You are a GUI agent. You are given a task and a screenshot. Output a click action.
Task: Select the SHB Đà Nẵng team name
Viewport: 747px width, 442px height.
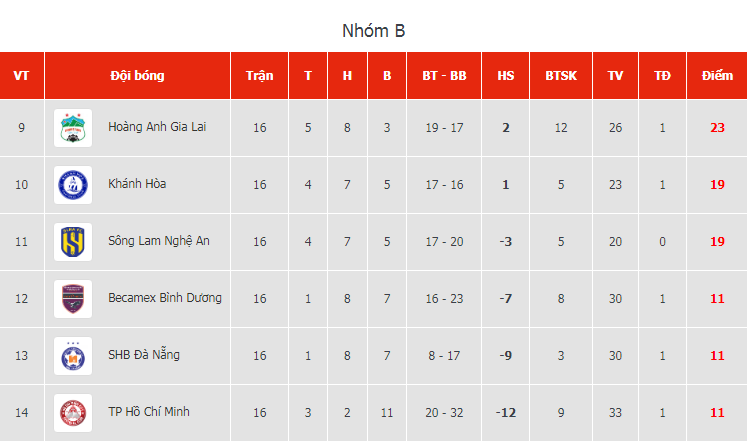pos(144,355)
